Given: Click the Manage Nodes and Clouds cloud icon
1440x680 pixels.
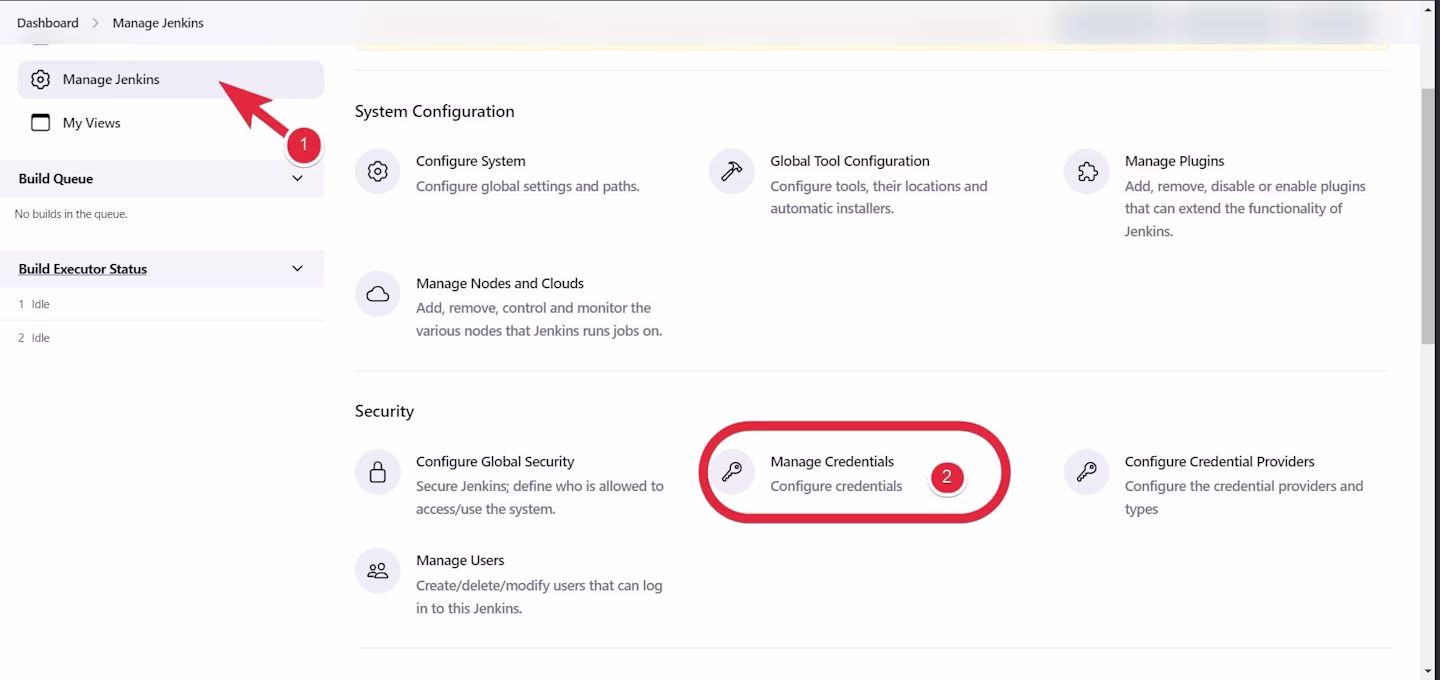Looking at the screenshot, I should (377, 294).
